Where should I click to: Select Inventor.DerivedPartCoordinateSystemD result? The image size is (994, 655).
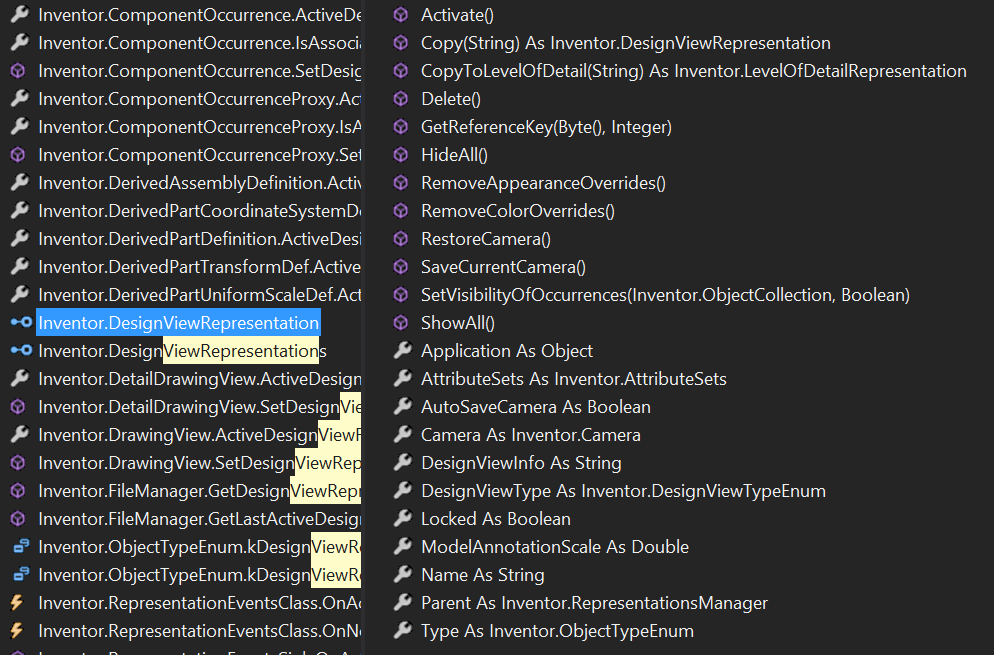200,211
